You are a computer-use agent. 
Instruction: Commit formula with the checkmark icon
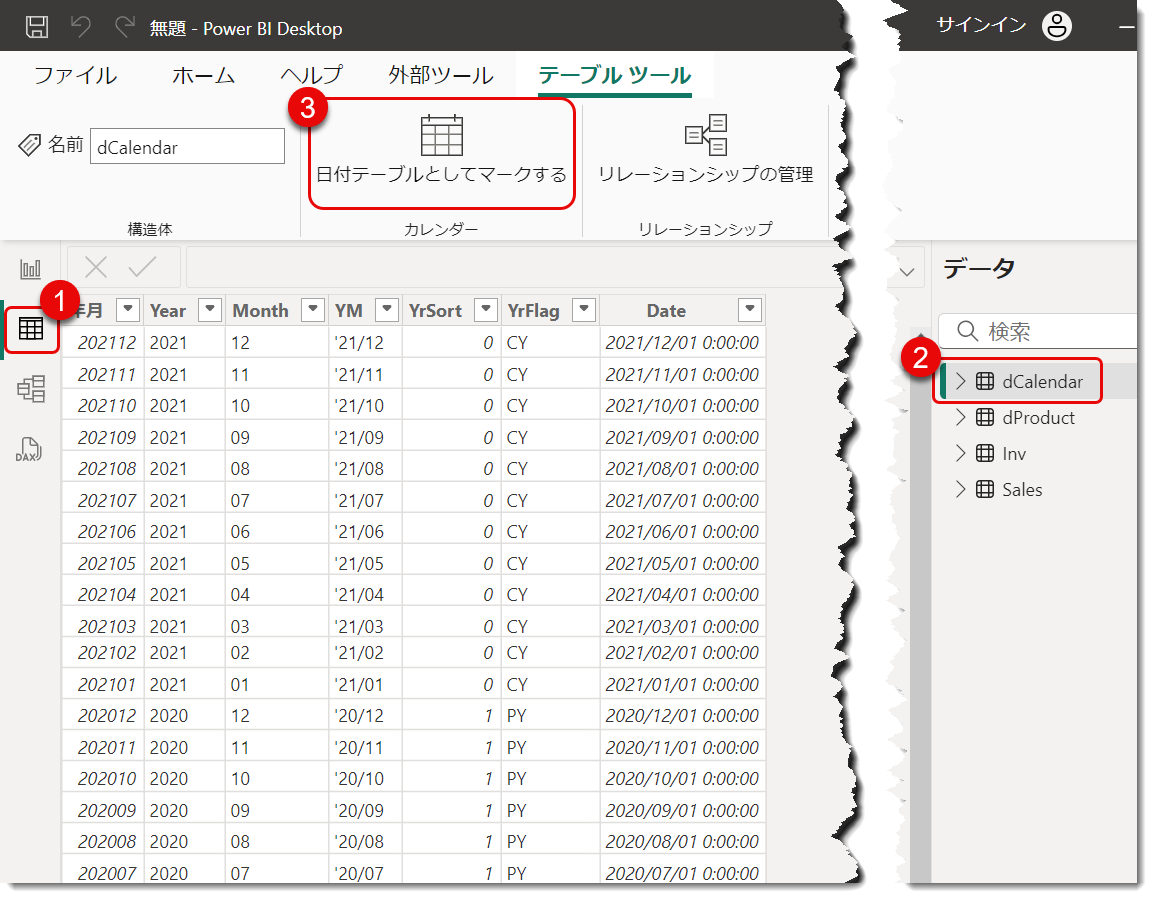(x=142, y=267)
